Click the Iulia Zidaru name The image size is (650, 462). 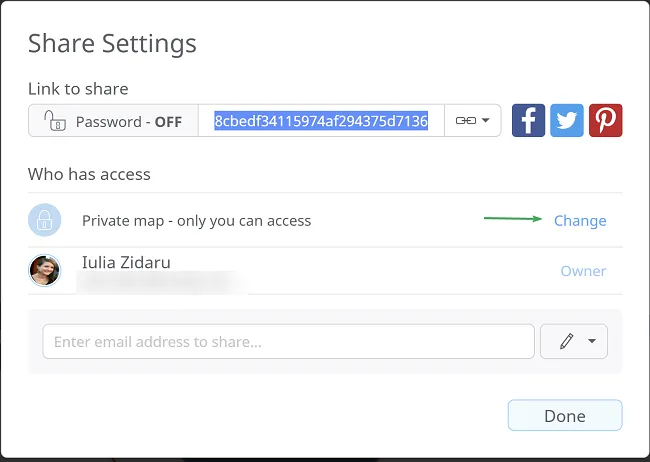pos(125,263)
